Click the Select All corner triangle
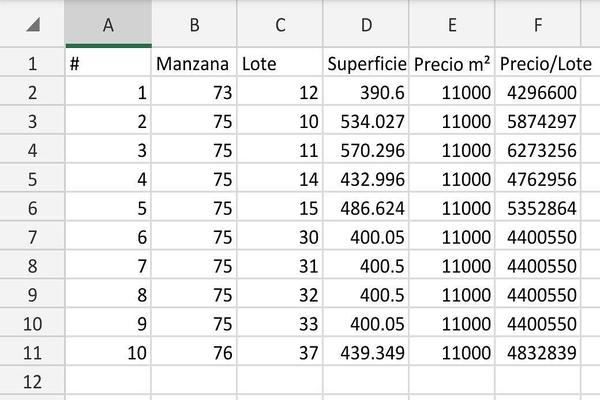The width and height of the screenshot is (600, 400). click(34, 23)
